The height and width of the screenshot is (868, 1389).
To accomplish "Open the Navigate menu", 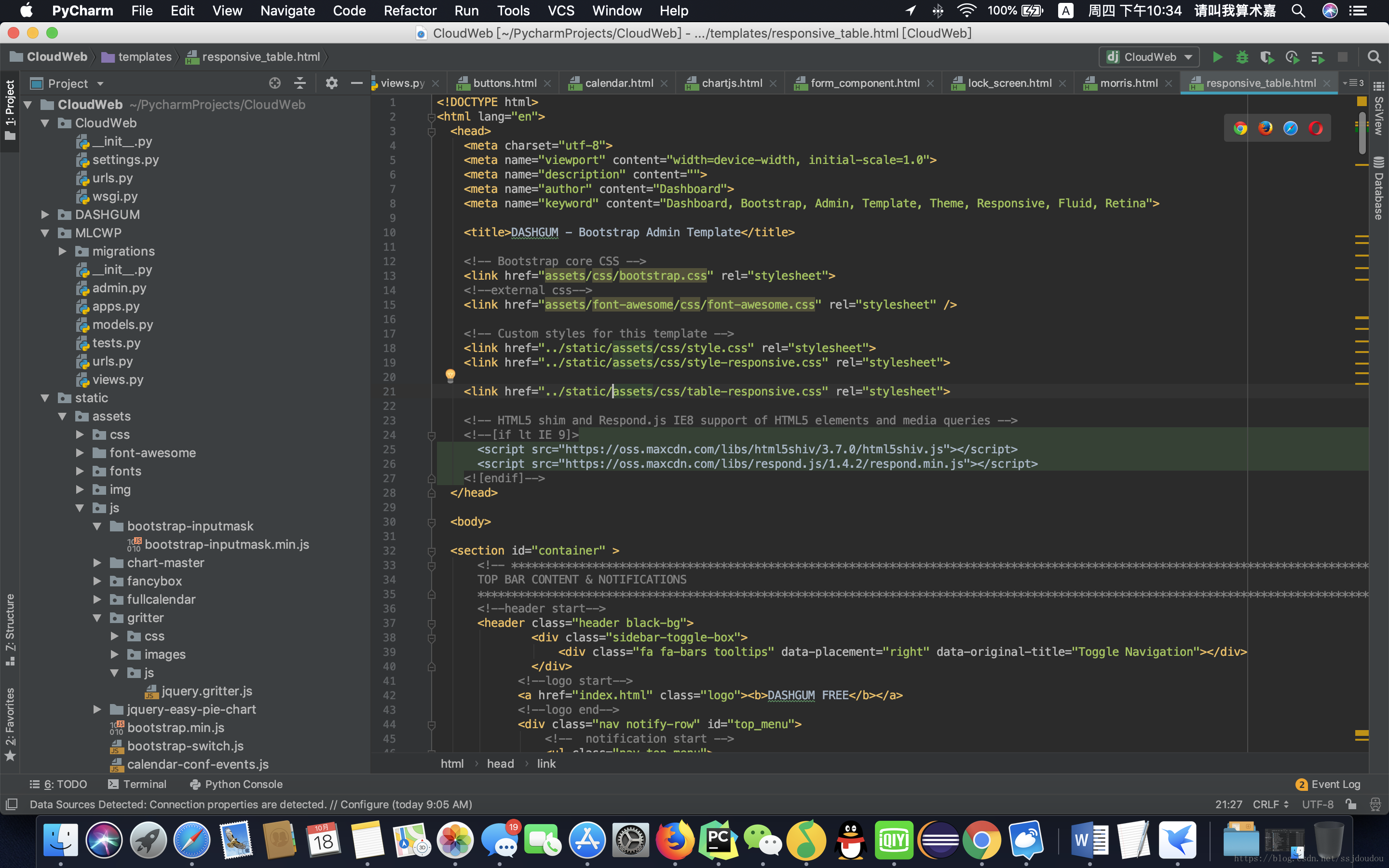I will pos(287,11).
